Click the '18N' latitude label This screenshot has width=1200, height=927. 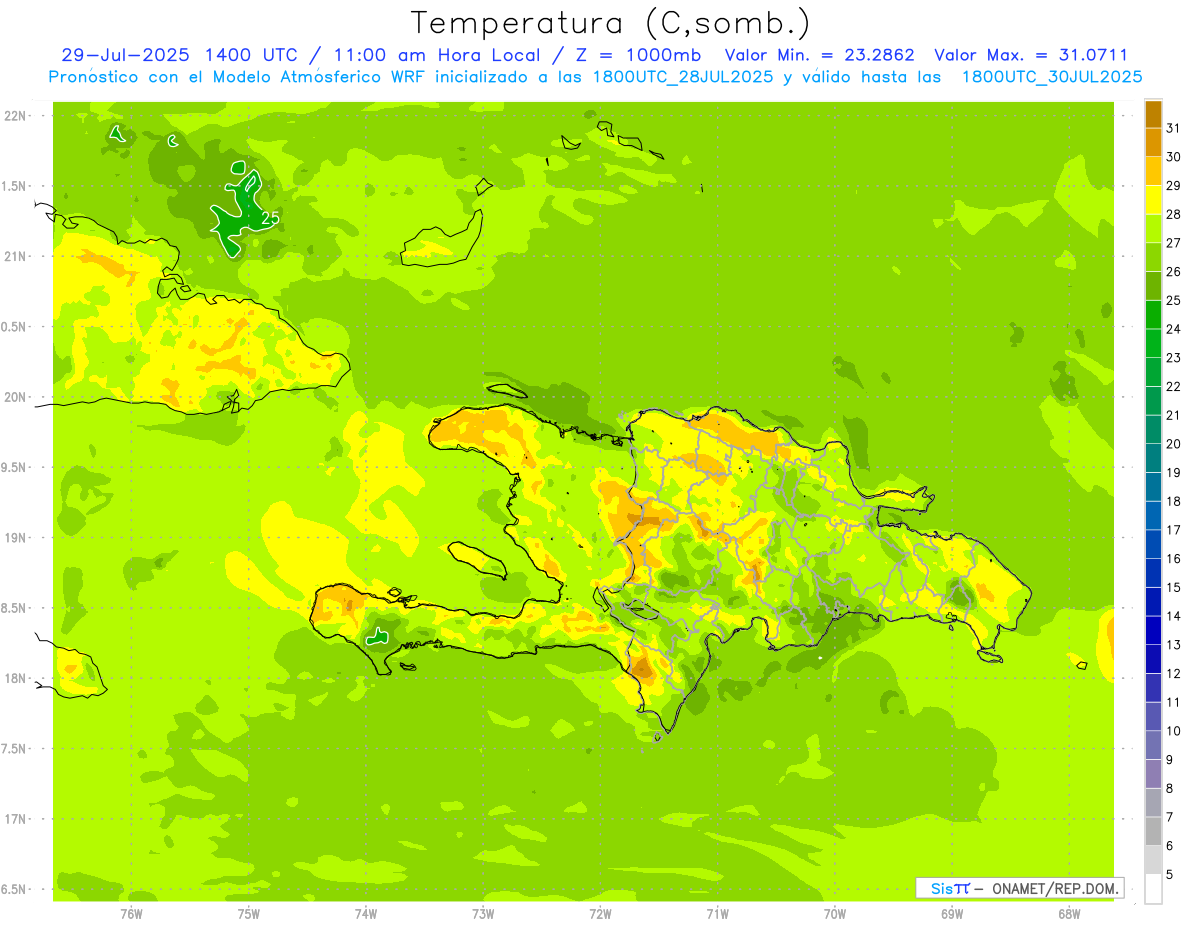(x=15, y=678)
